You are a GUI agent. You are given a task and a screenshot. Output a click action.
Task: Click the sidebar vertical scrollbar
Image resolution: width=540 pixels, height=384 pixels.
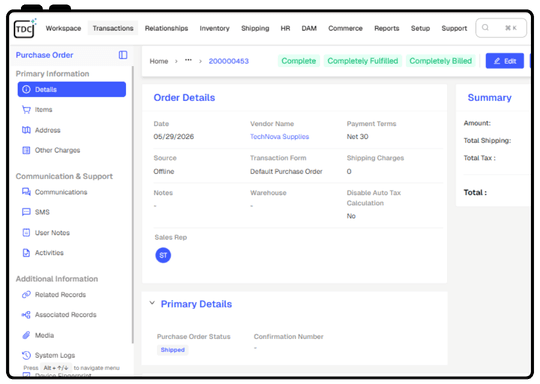tap(133, 205)
